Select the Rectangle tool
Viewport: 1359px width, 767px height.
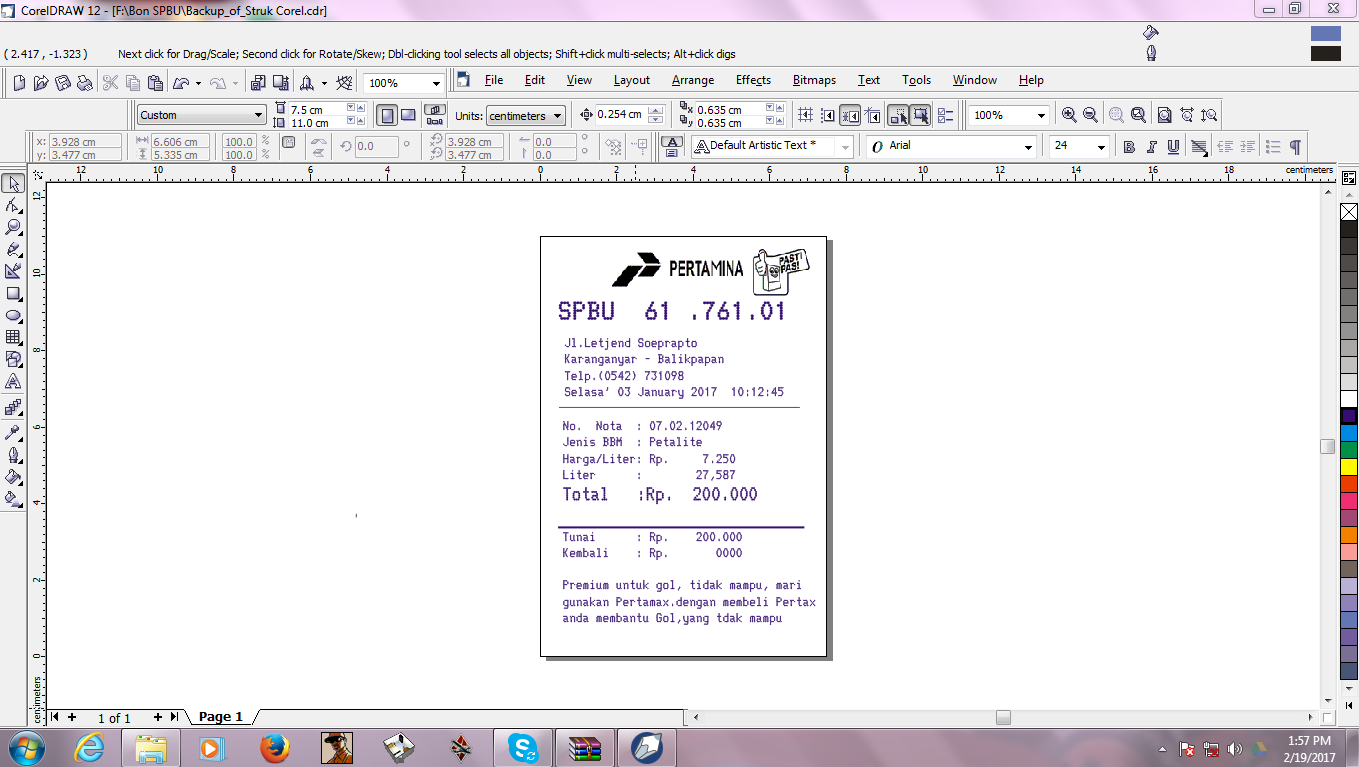pos(13,294)
